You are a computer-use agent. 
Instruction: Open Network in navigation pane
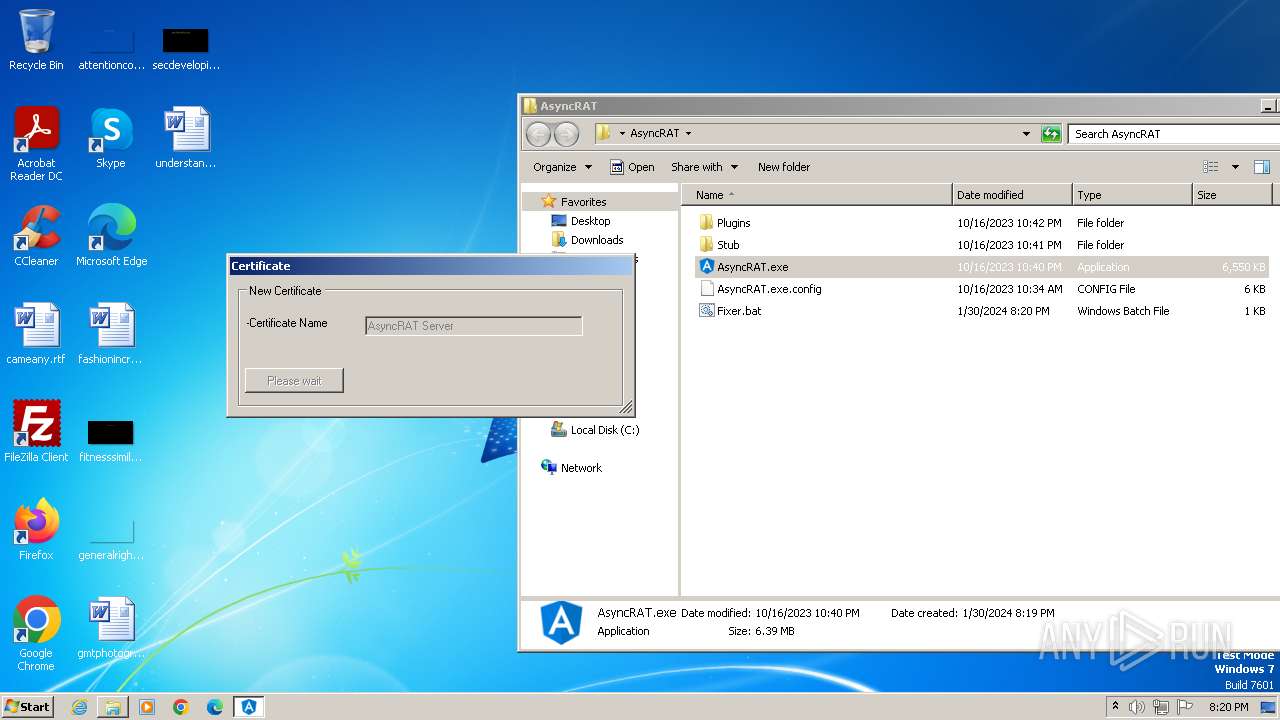coord(581,468)
